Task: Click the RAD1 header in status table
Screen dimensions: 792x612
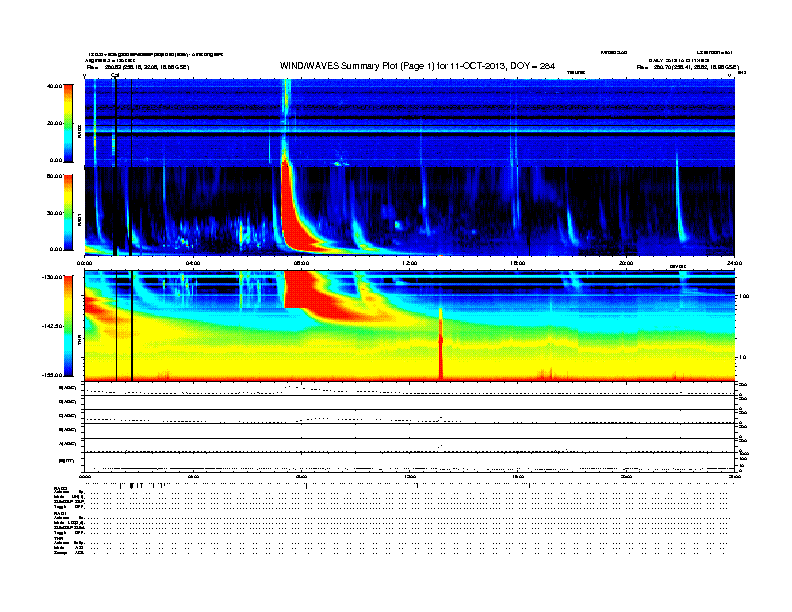Action: [60, 514]
